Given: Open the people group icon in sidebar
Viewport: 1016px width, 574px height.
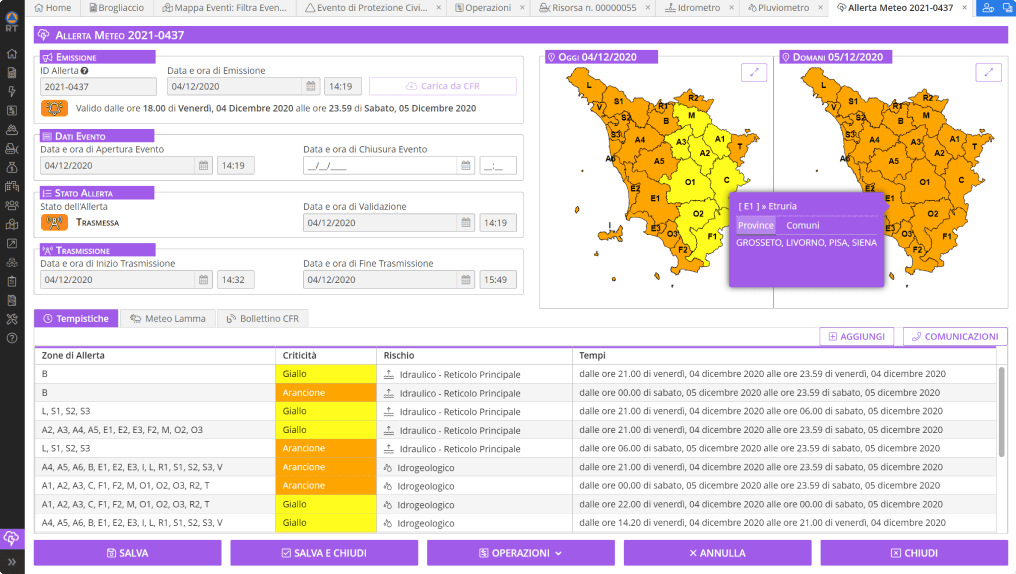Looking at the screenshot, I should (12, 205).
